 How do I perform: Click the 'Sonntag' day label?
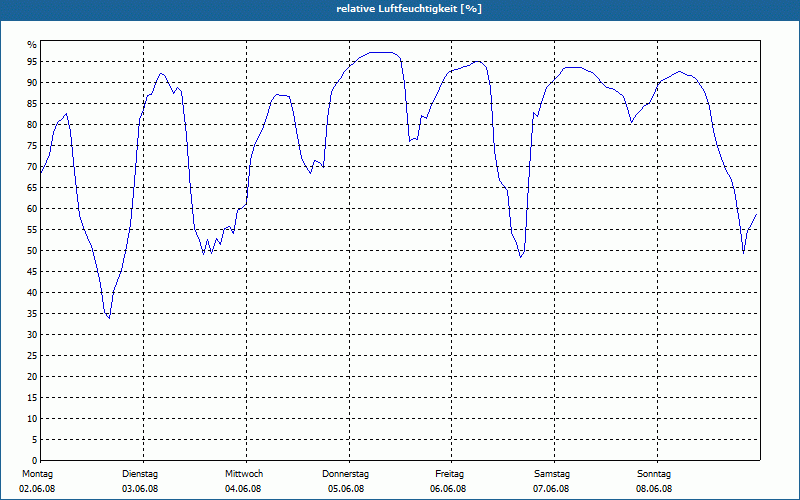click(654, 474)
